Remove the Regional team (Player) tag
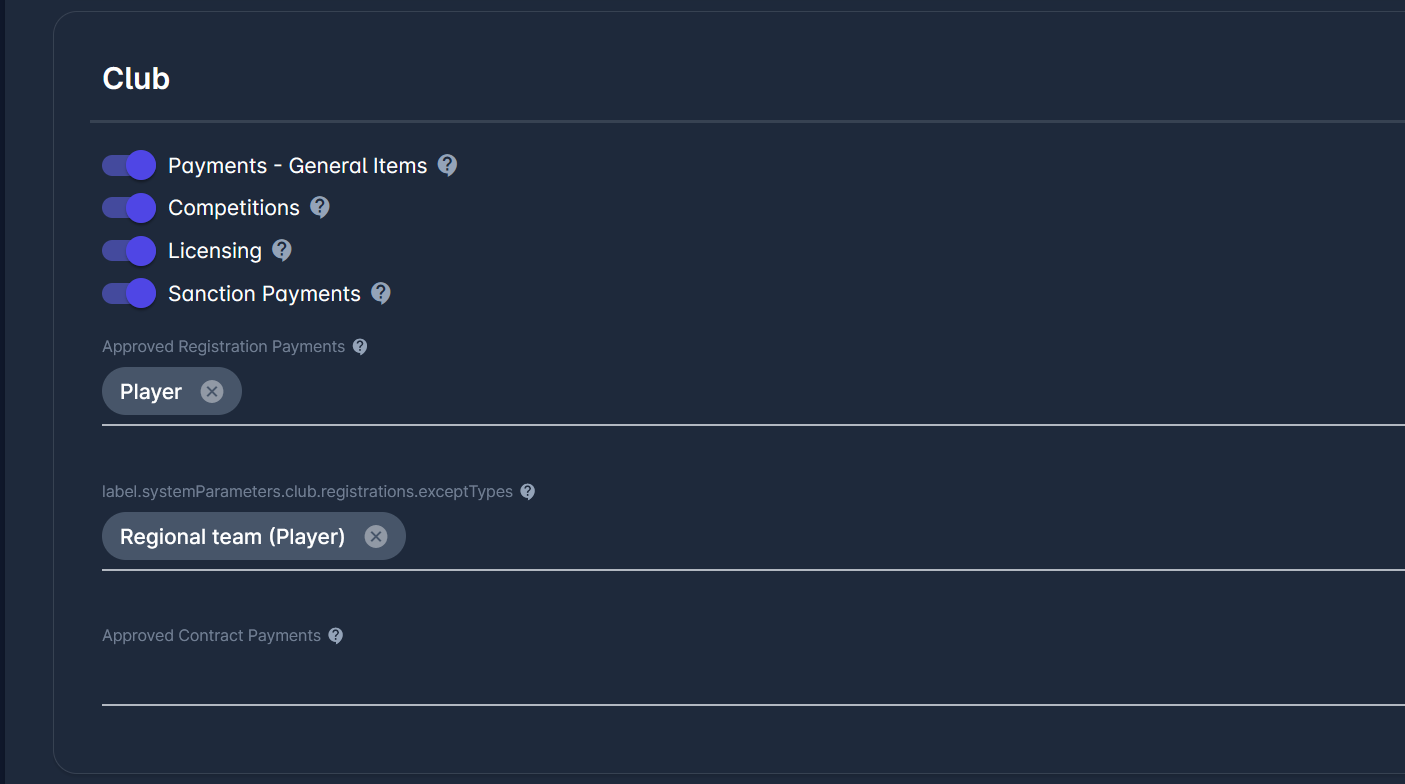The height and width of the screenshot is (784, 1405). pos(376,536)
